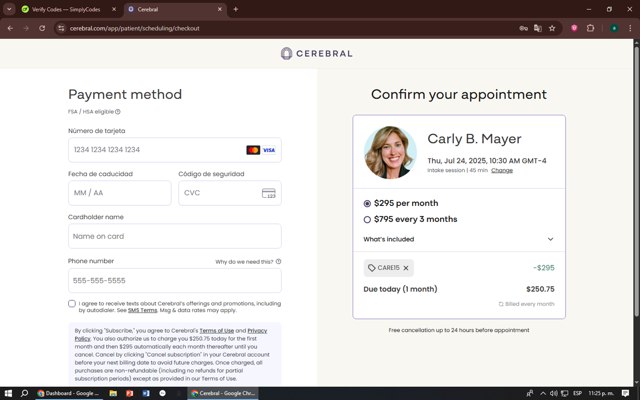Open the pink shield extension
Viewport: 640px width, 400px height.
click(574, 28)
